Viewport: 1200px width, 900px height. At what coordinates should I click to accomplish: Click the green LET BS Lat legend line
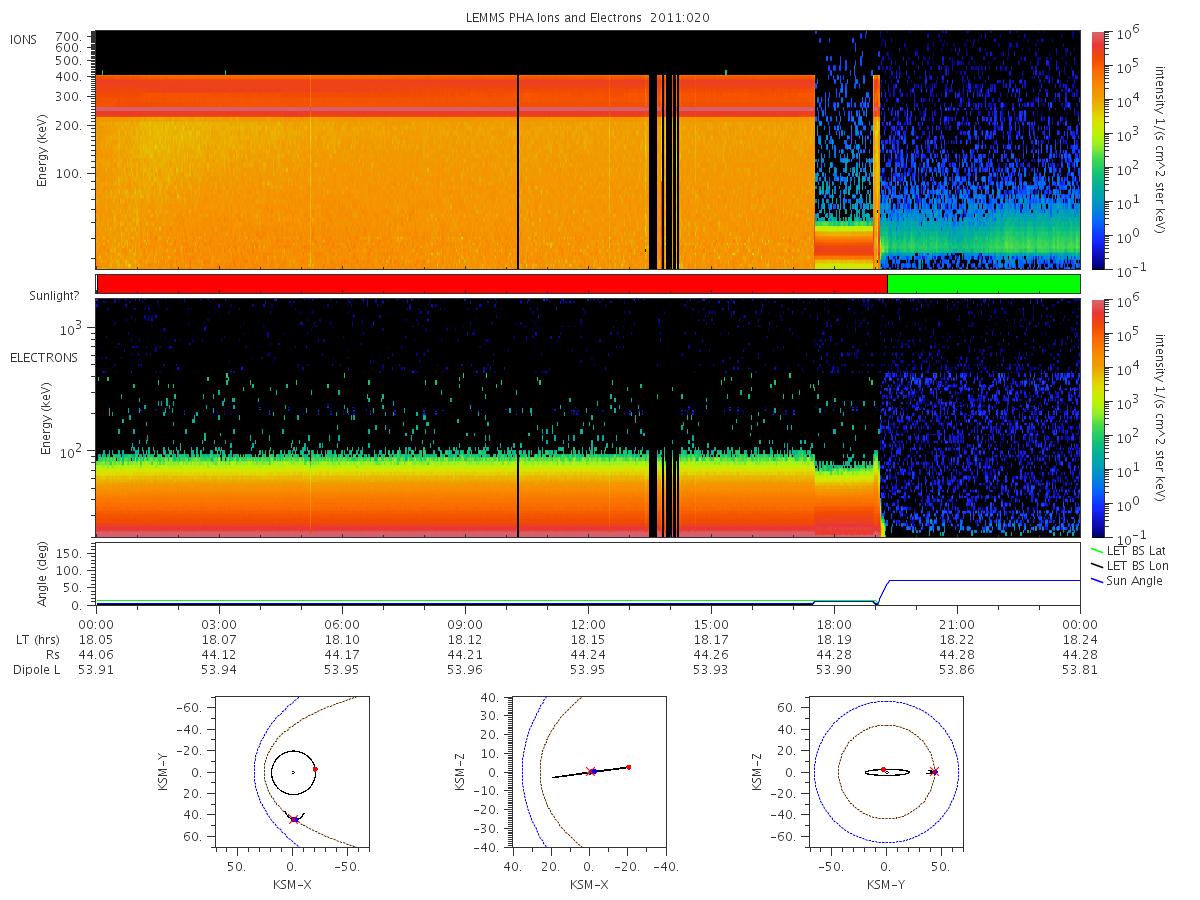pos(1096,551)
